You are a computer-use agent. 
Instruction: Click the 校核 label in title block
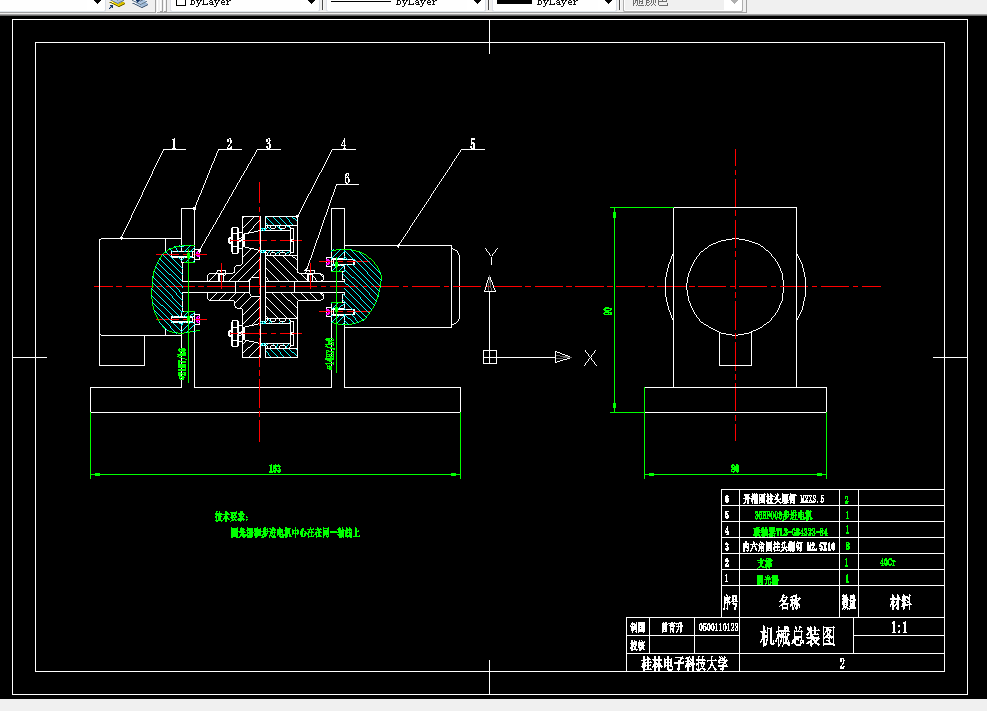coord(638,646)
